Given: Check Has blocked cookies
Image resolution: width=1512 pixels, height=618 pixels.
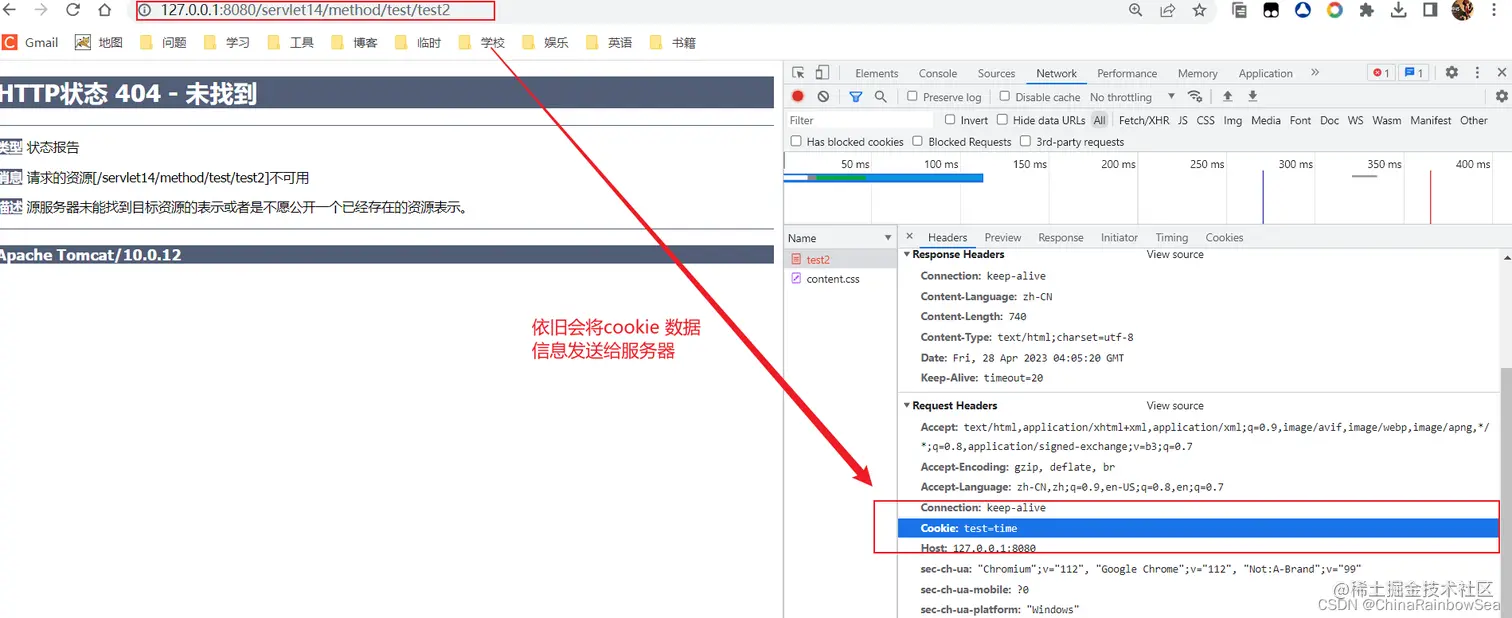Looking at the screenshot, I should point(796,142).
